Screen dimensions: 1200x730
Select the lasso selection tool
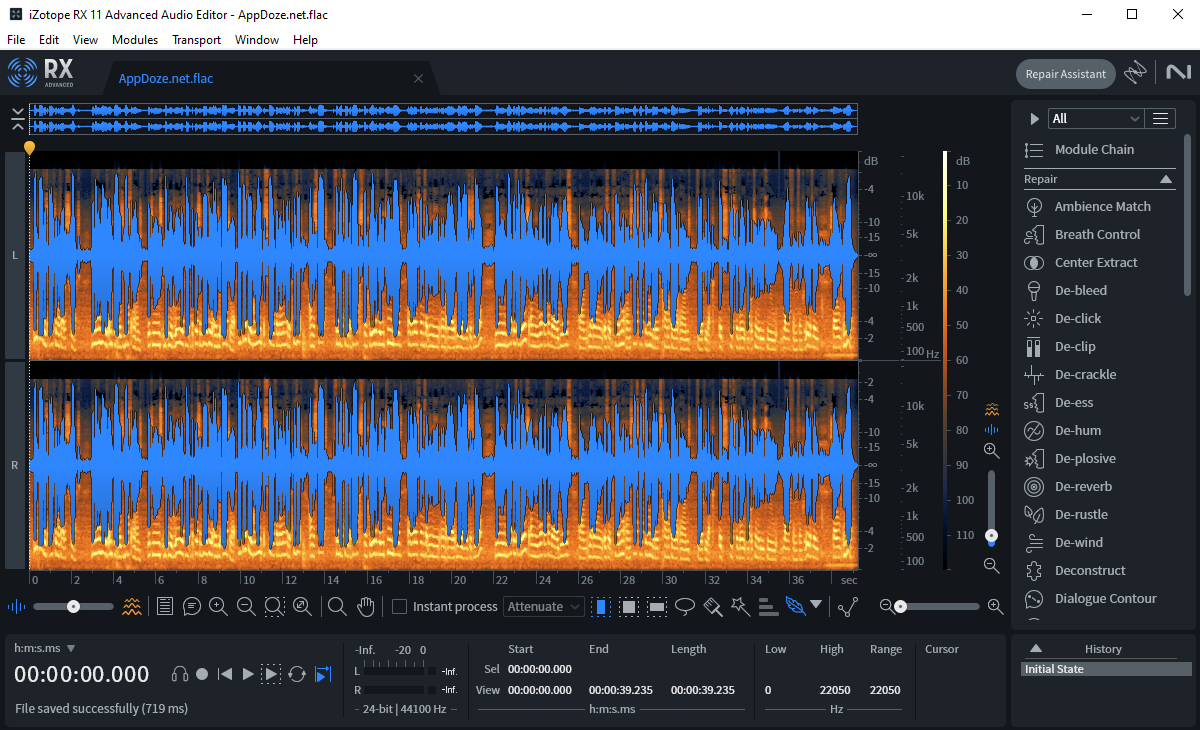685,606
